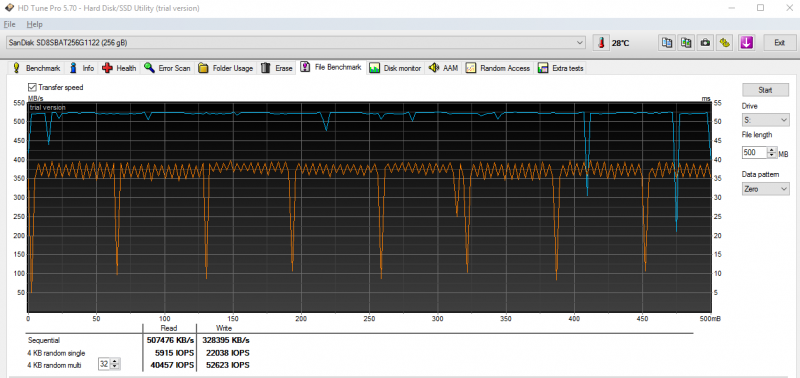Screen dimensions: 800x378
Task: Open the Error Scan magnifier tab
Action: click(167, 68)
